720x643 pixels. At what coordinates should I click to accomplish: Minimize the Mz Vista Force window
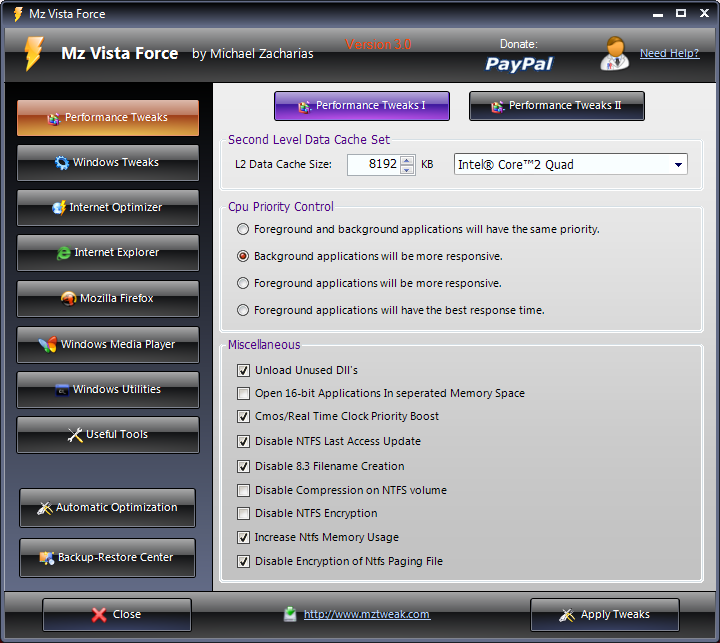pos(658,14)
